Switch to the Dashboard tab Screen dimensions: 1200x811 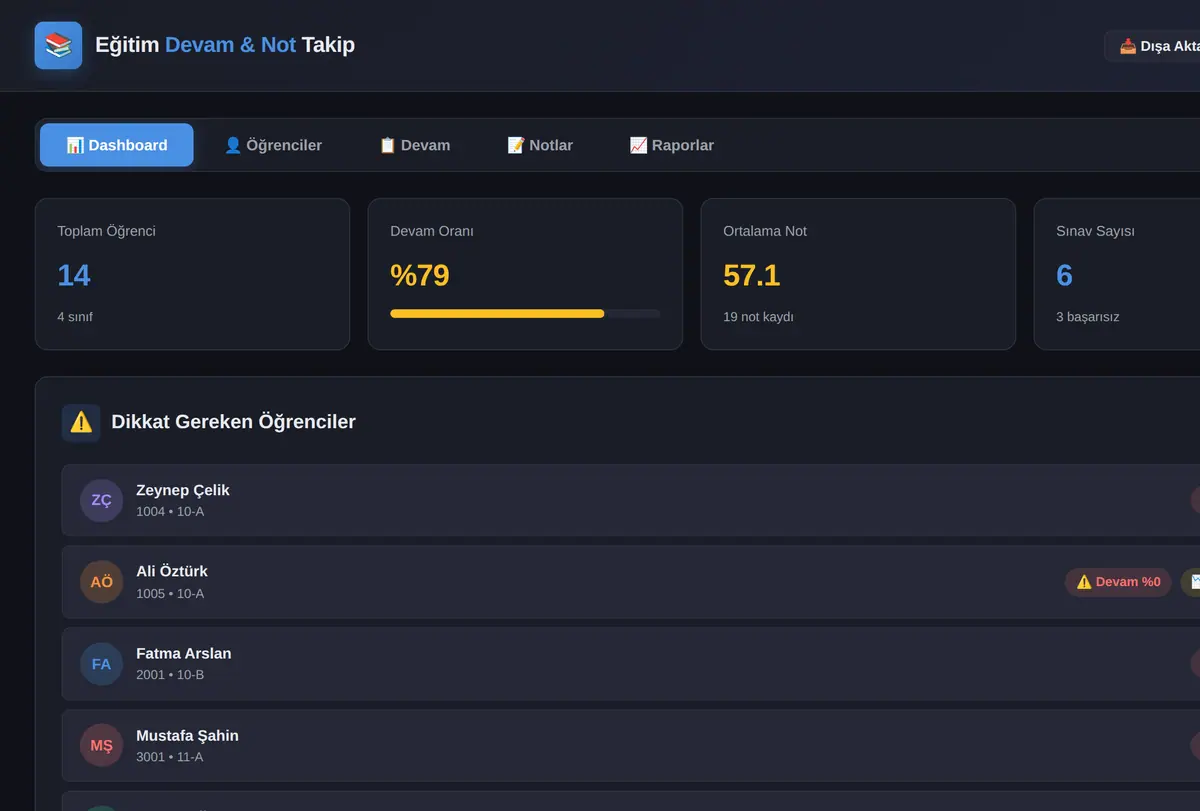117,145
